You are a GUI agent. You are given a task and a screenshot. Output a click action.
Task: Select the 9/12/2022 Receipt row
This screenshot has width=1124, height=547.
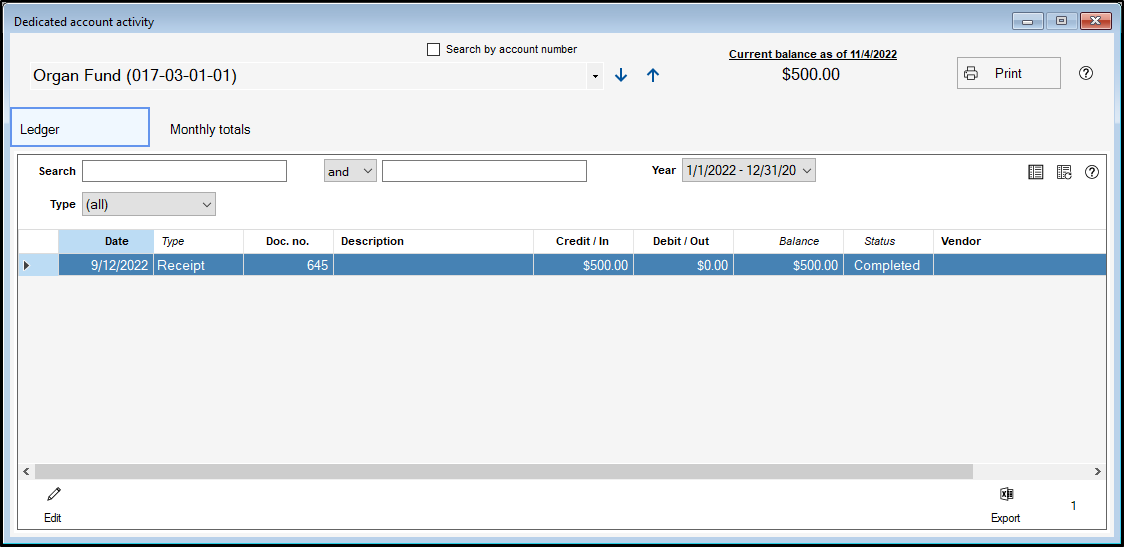point(400,265)
